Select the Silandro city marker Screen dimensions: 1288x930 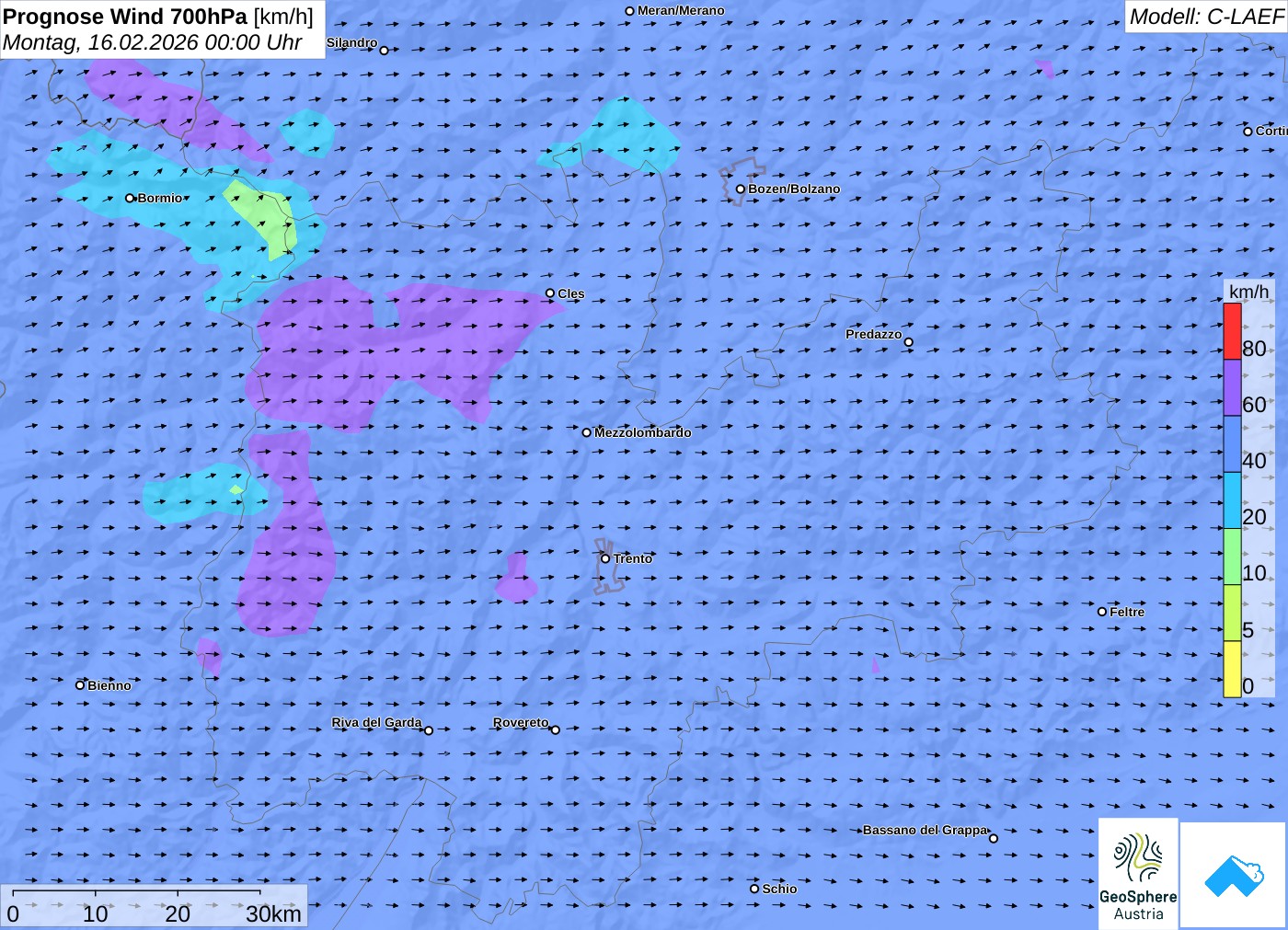click(384, 50)
